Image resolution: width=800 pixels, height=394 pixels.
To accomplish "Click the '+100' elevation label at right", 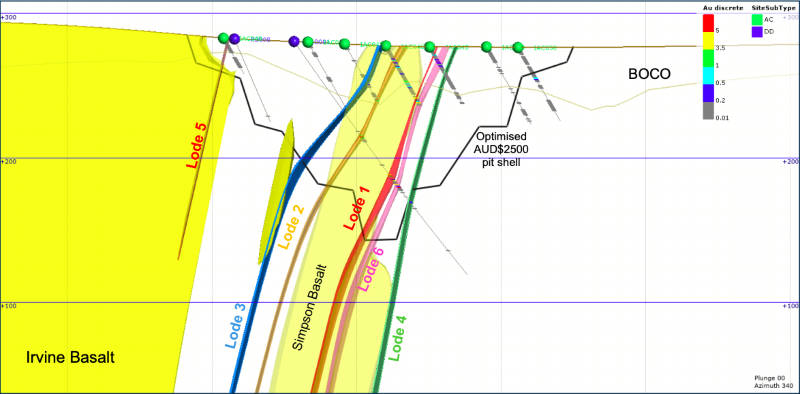I will click(790, 306).
